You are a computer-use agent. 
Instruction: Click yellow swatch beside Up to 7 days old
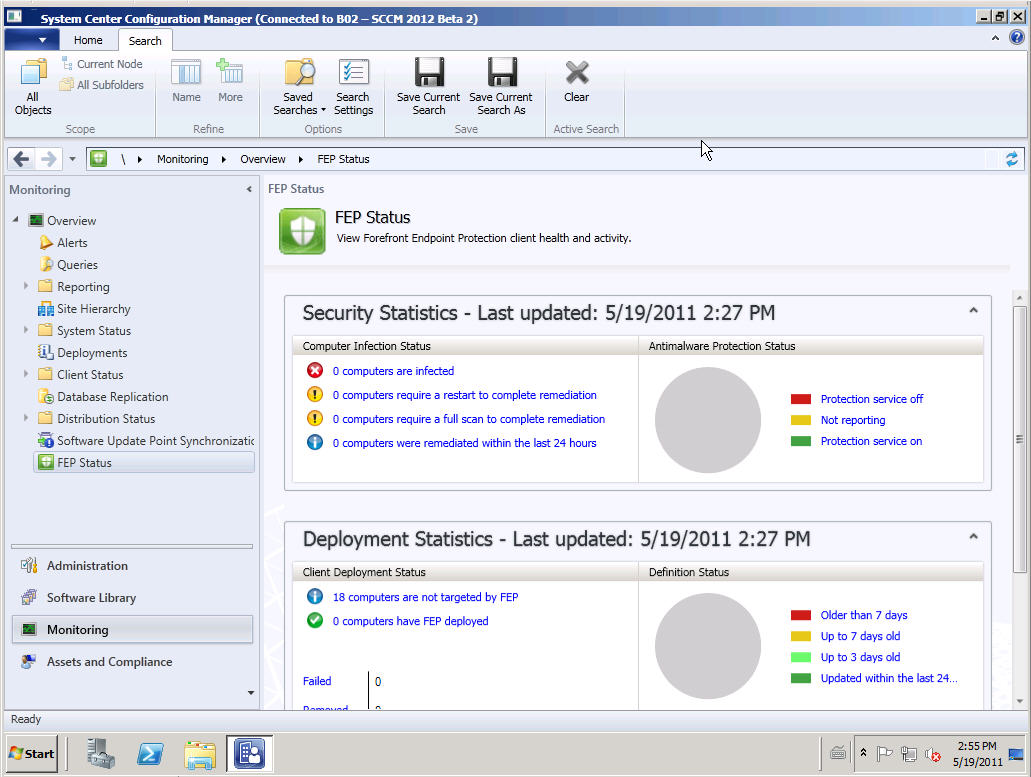800,636
